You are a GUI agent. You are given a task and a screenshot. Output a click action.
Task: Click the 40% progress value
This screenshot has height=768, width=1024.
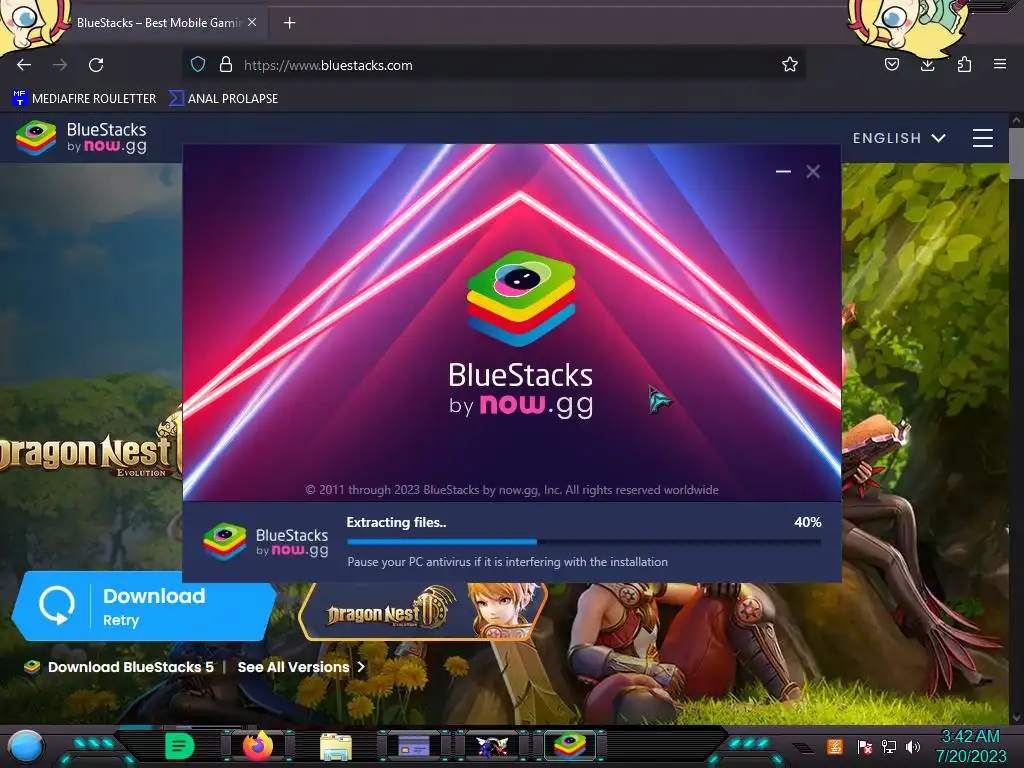coord(807,522)
